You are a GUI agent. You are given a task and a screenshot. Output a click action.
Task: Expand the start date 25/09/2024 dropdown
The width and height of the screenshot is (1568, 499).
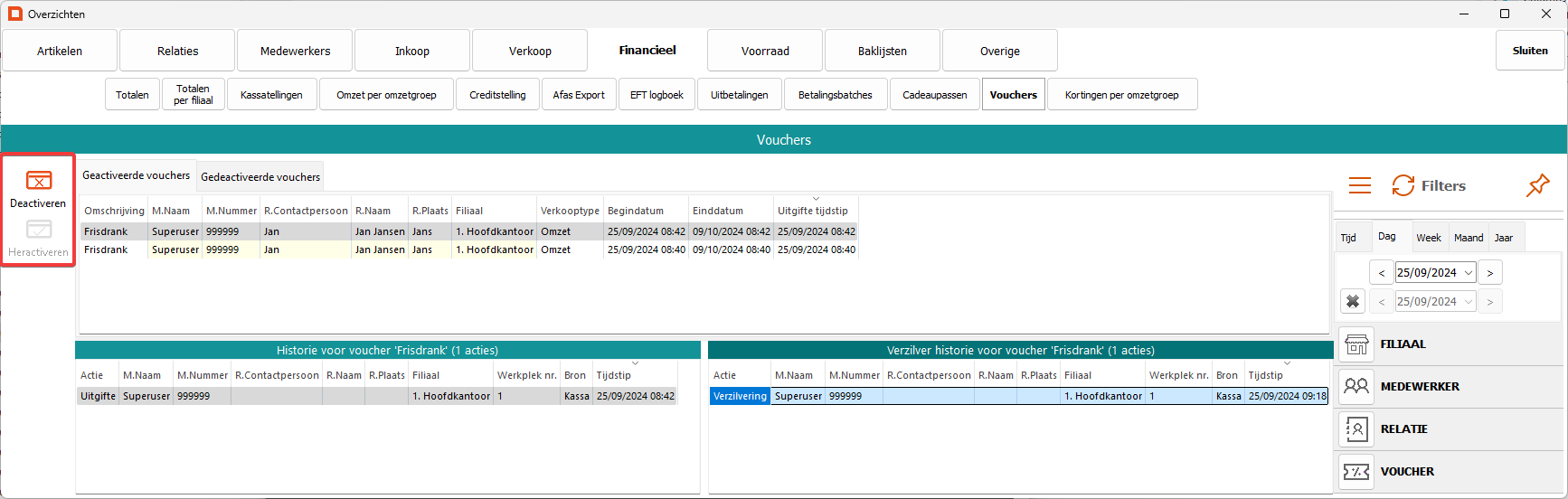[1469, 273]
